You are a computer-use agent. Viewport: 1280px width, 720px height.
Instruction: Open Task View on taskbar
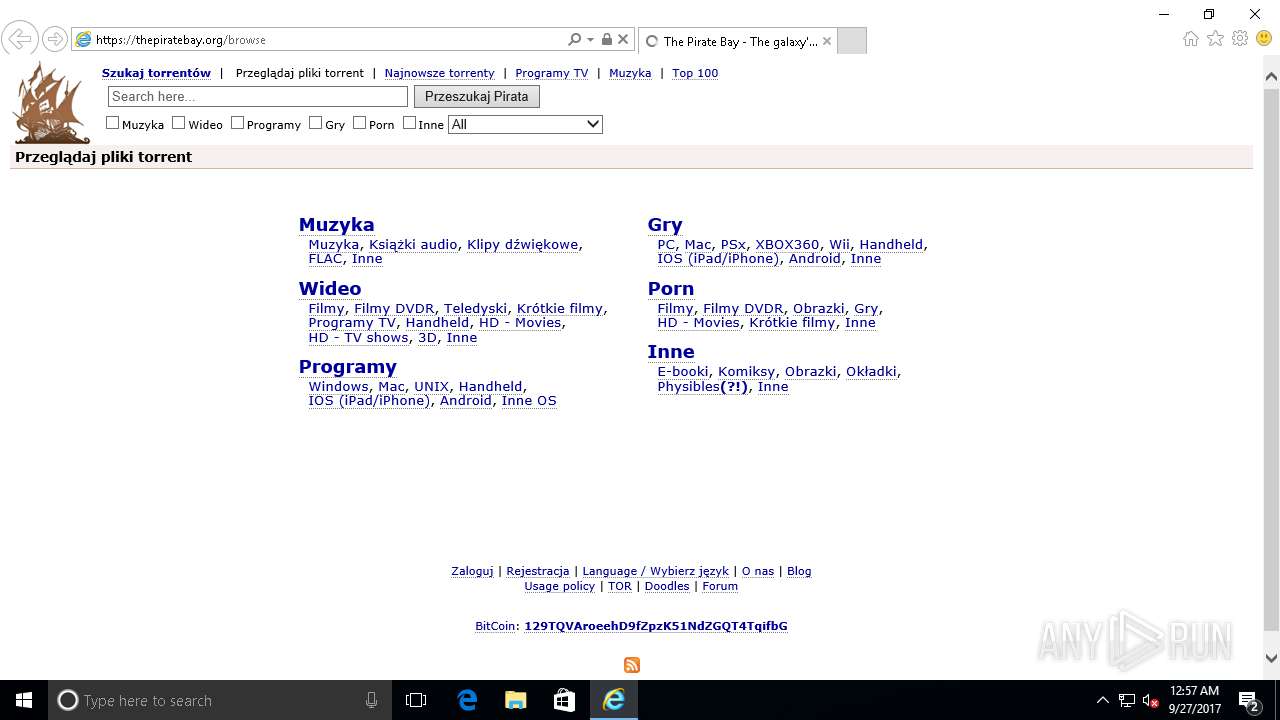416,700
